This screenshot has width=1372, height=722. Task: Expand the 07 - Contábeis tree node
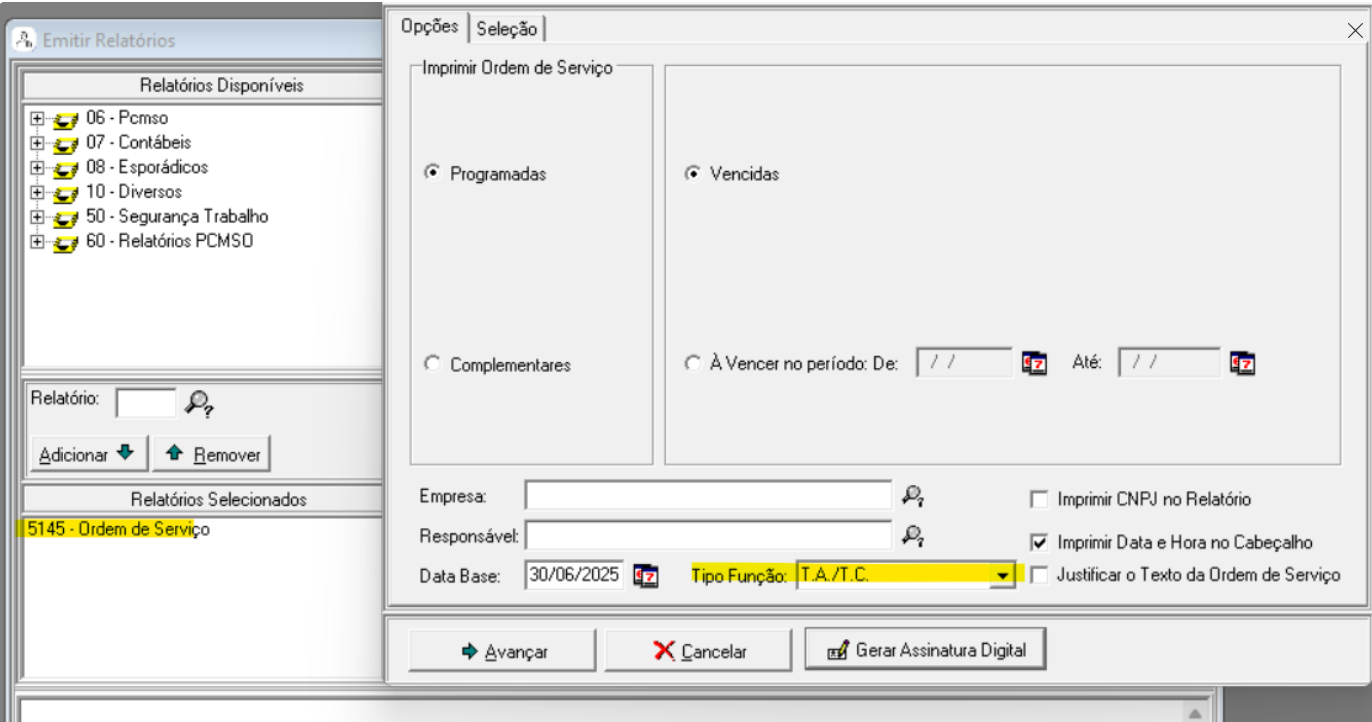pos(38,143)
